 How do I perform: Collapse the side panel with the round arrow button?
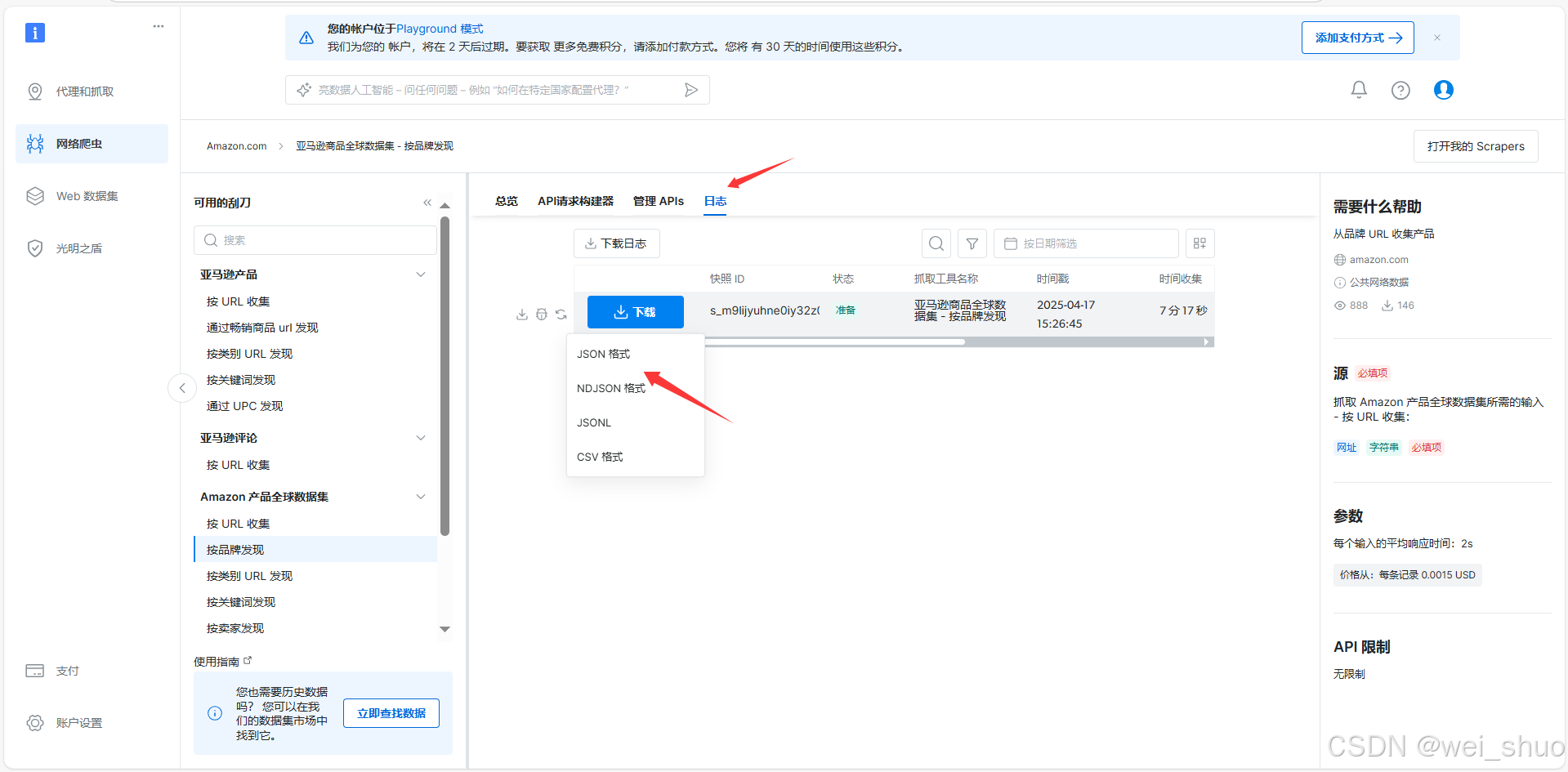pyautogui.click(x=182, y=388)
